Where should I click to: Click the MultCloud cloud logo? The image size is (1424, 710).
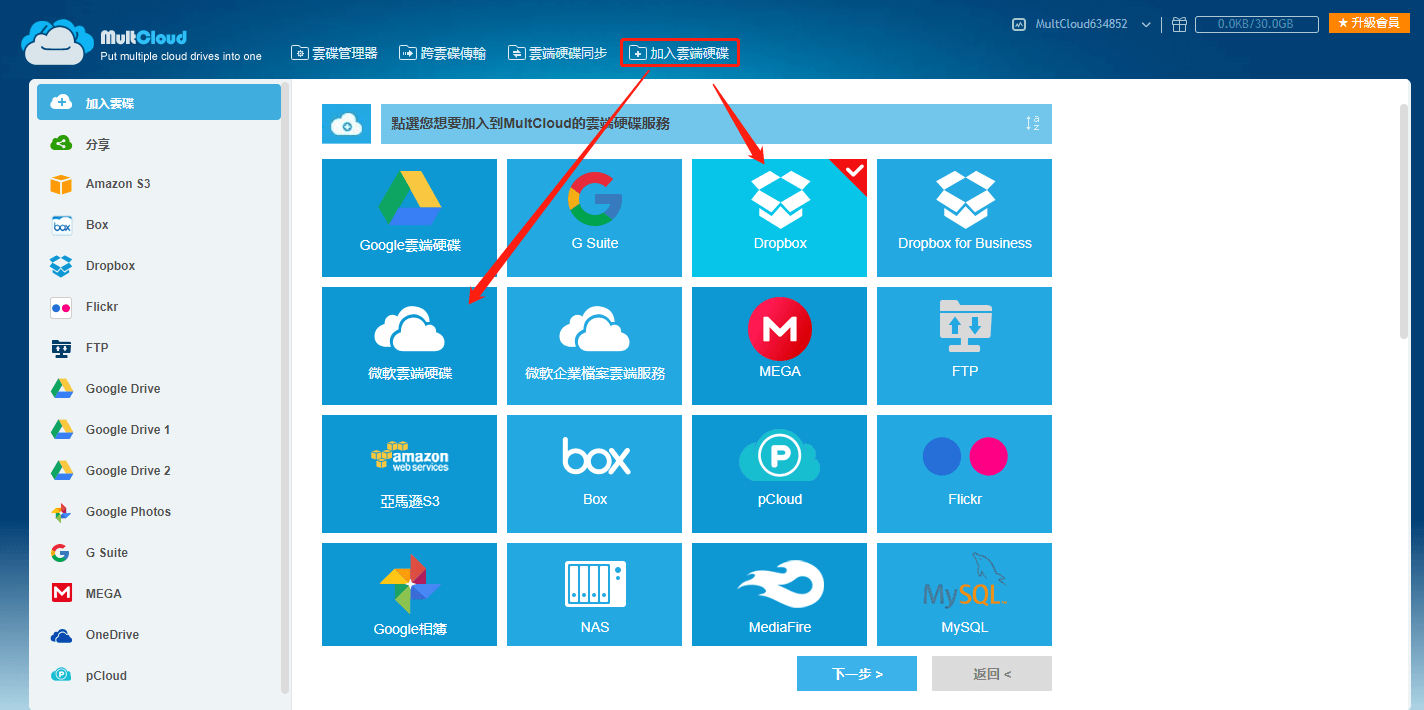tap(57, 43)
